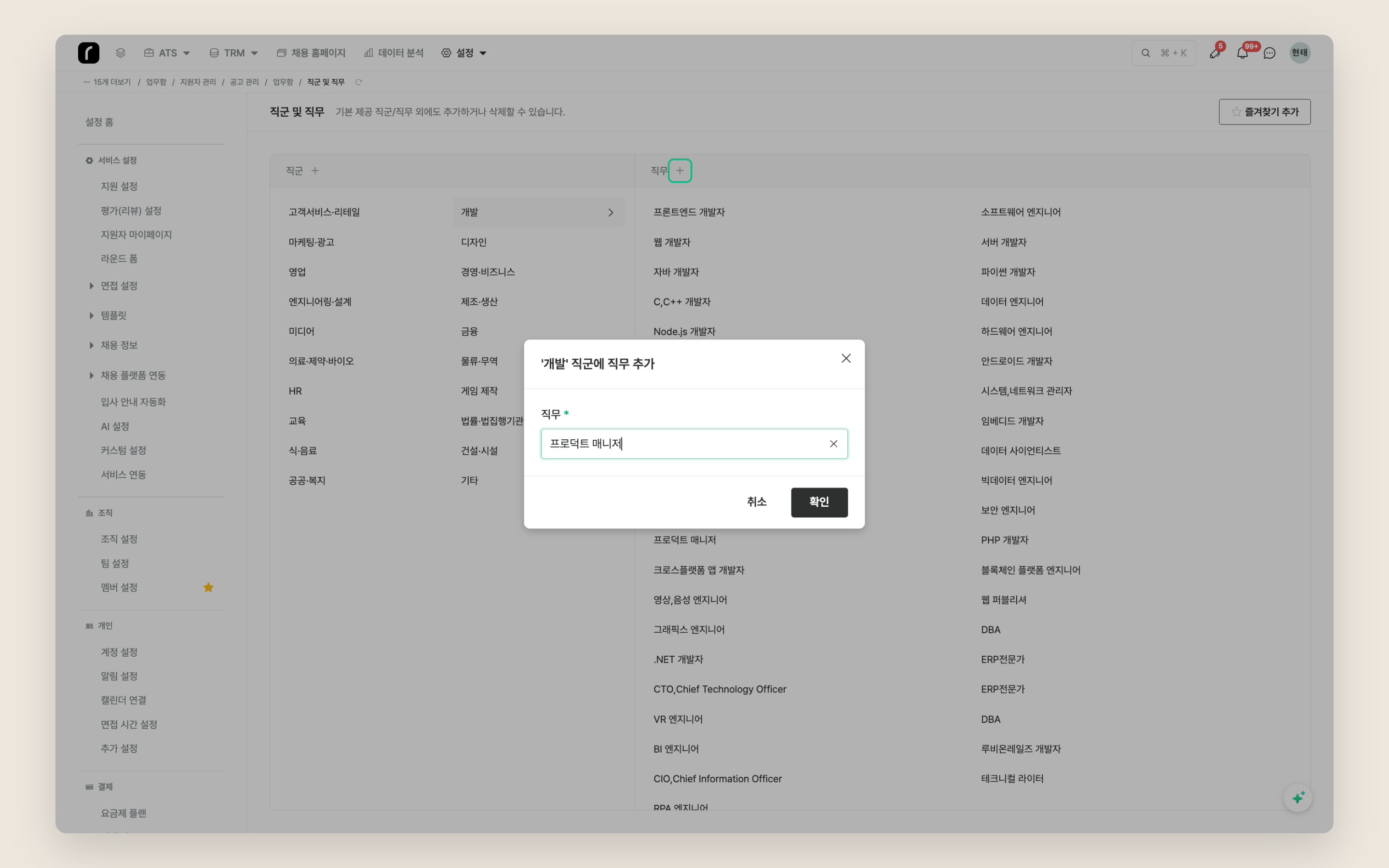Open notifications bell with 99+ badge
This screenshot has height=868, width=1389.
(x=1242, y=53)
